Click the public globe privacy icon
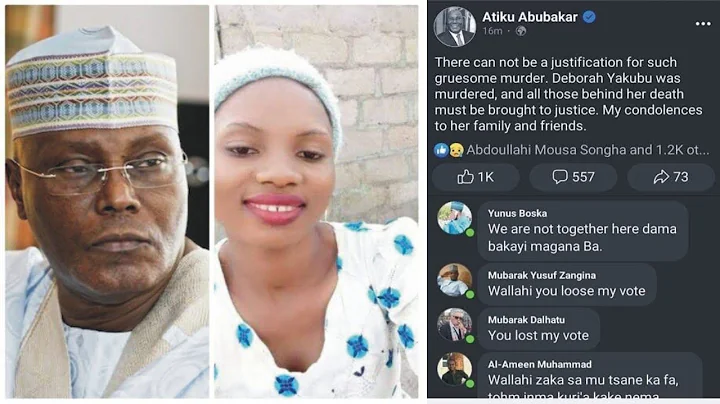 pos(520,32)
